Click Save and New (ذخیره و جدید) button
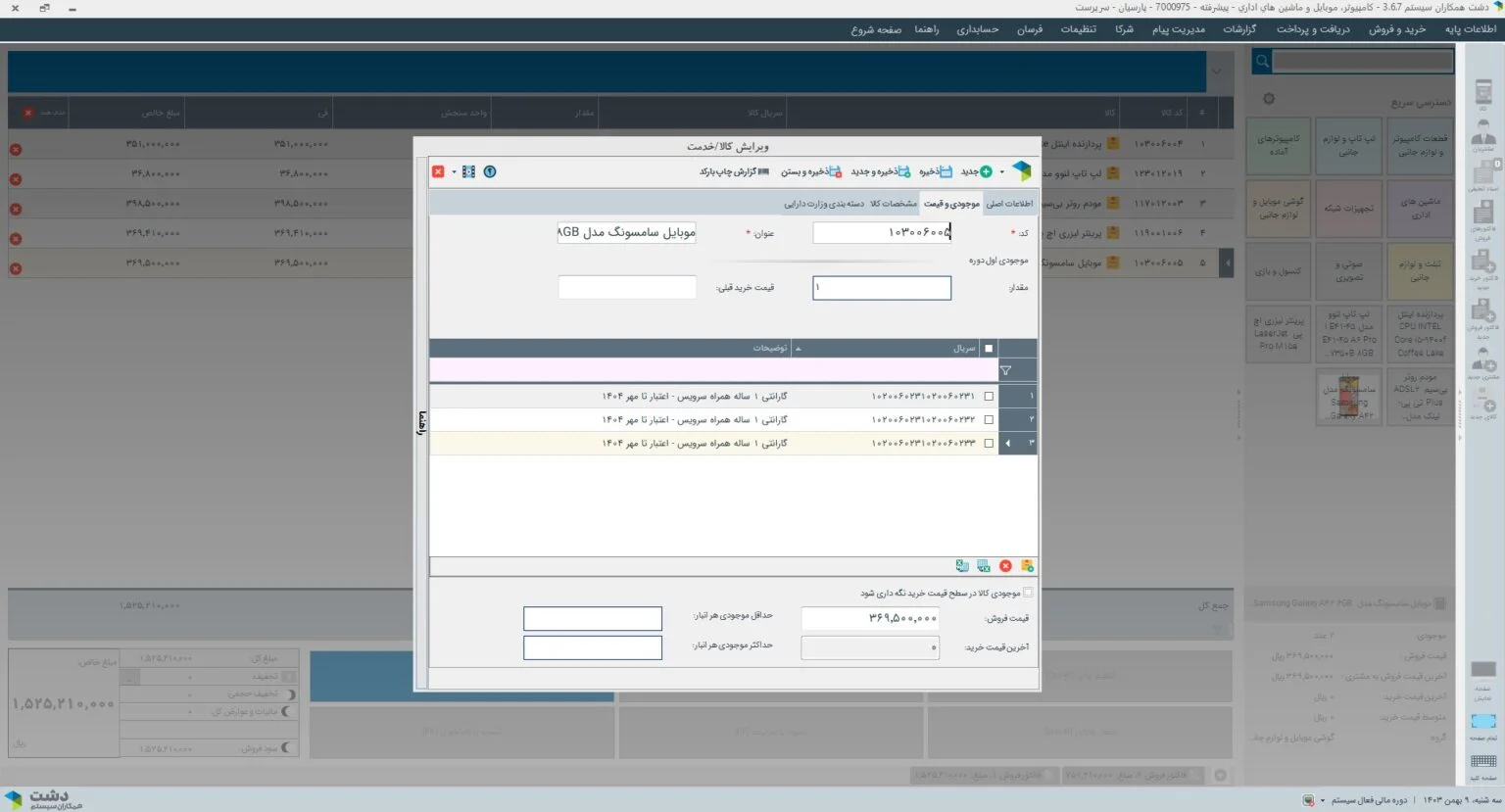The width and height of the screenshot is (1505, 812). (880, 171)
